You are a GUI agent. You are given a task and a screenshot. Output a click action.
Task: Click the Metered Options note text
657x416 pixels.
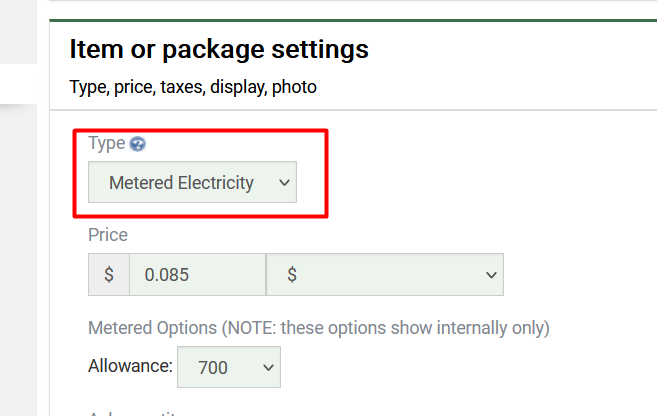point(319,327)
